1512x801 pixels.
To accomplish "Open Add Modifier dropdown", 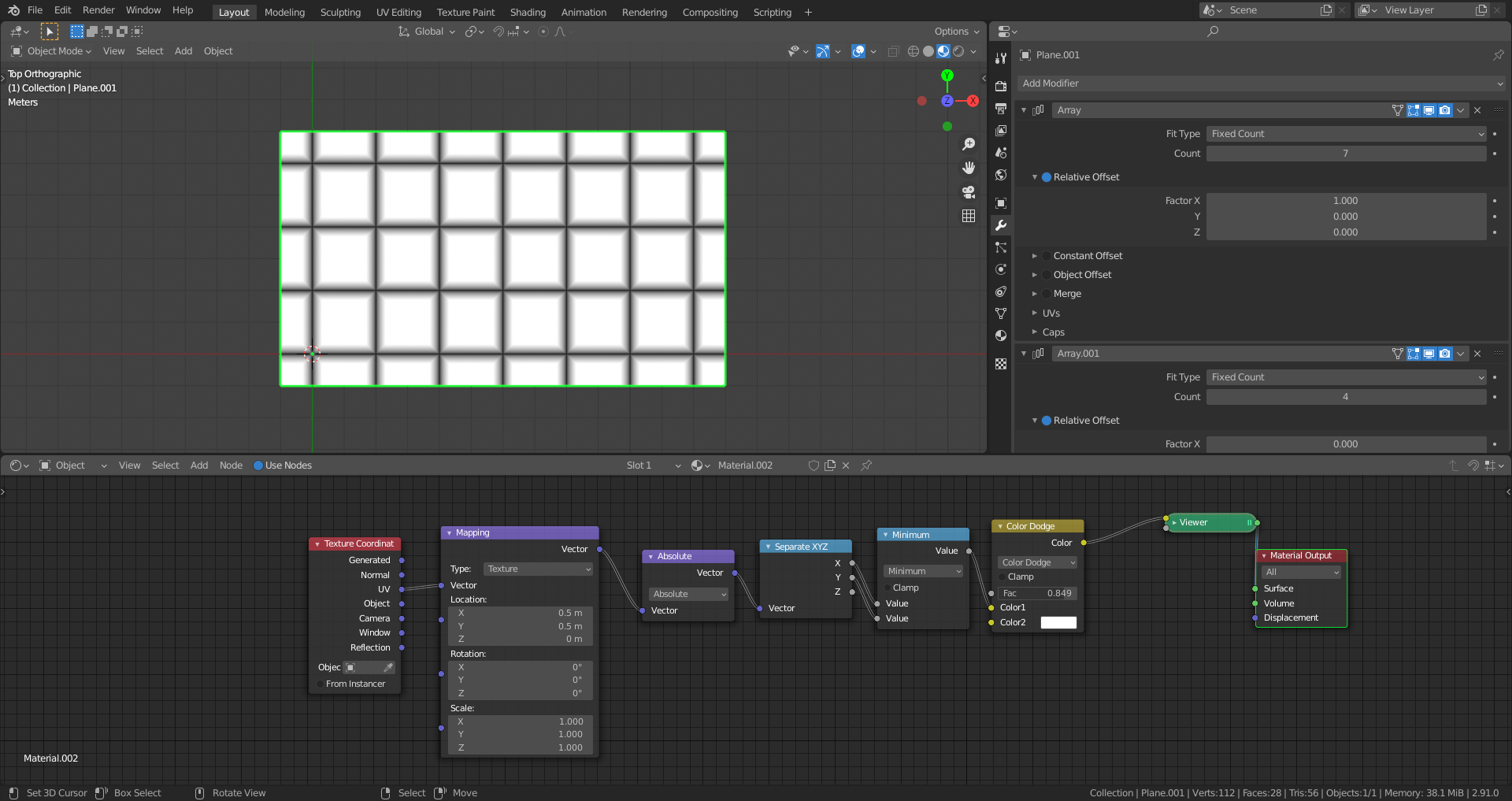I will (1262, 83).
